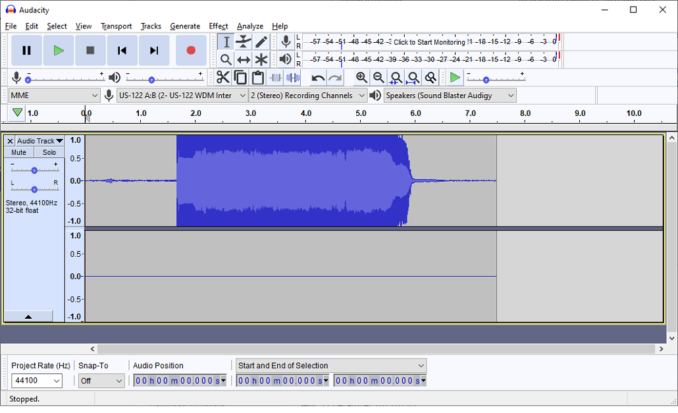Click the Redo arrow
This screenshot has height=413, width=678.
[x=335, y=78]
